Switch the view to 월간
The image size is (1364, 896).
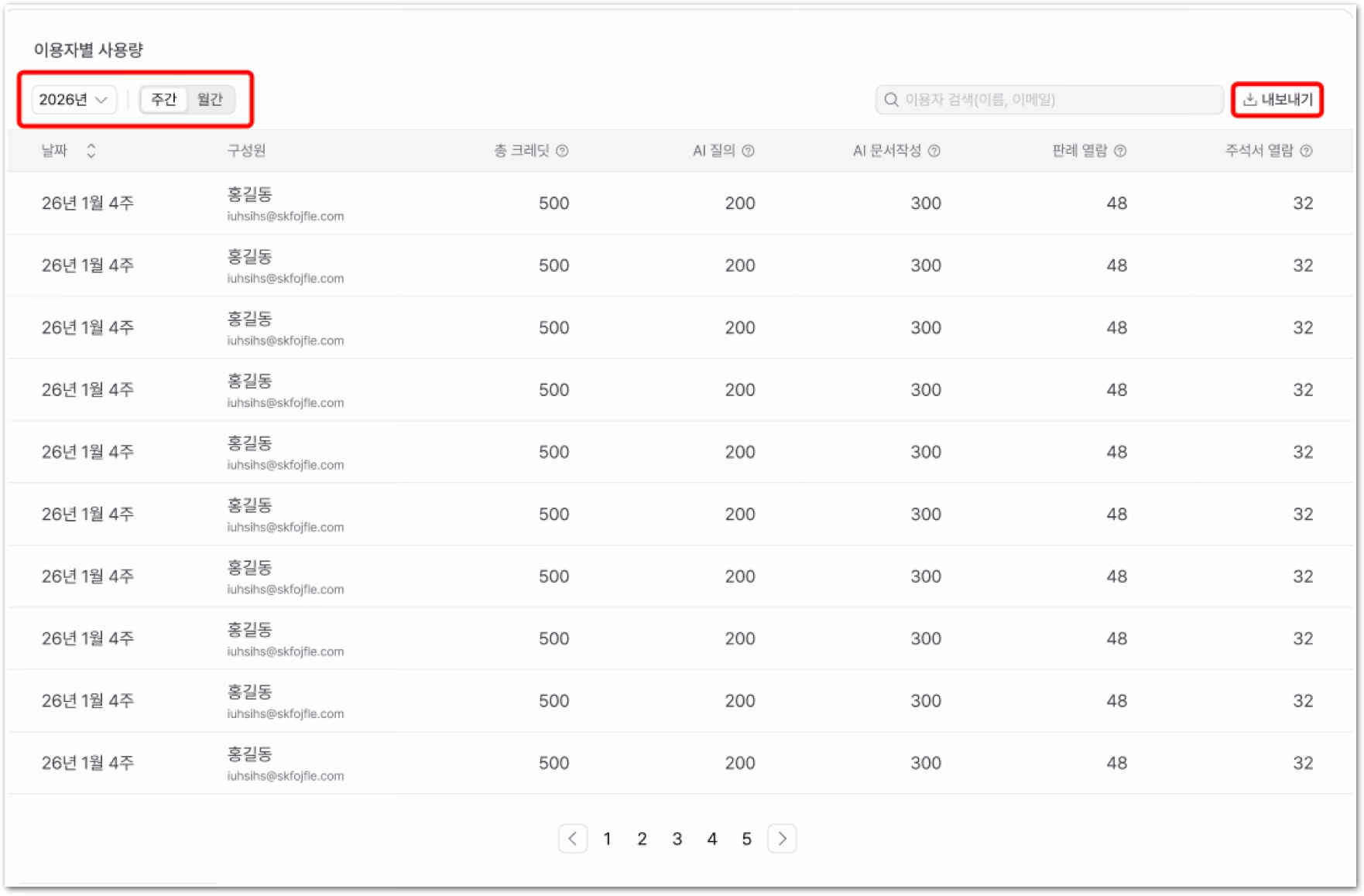[x=210, y=100]
